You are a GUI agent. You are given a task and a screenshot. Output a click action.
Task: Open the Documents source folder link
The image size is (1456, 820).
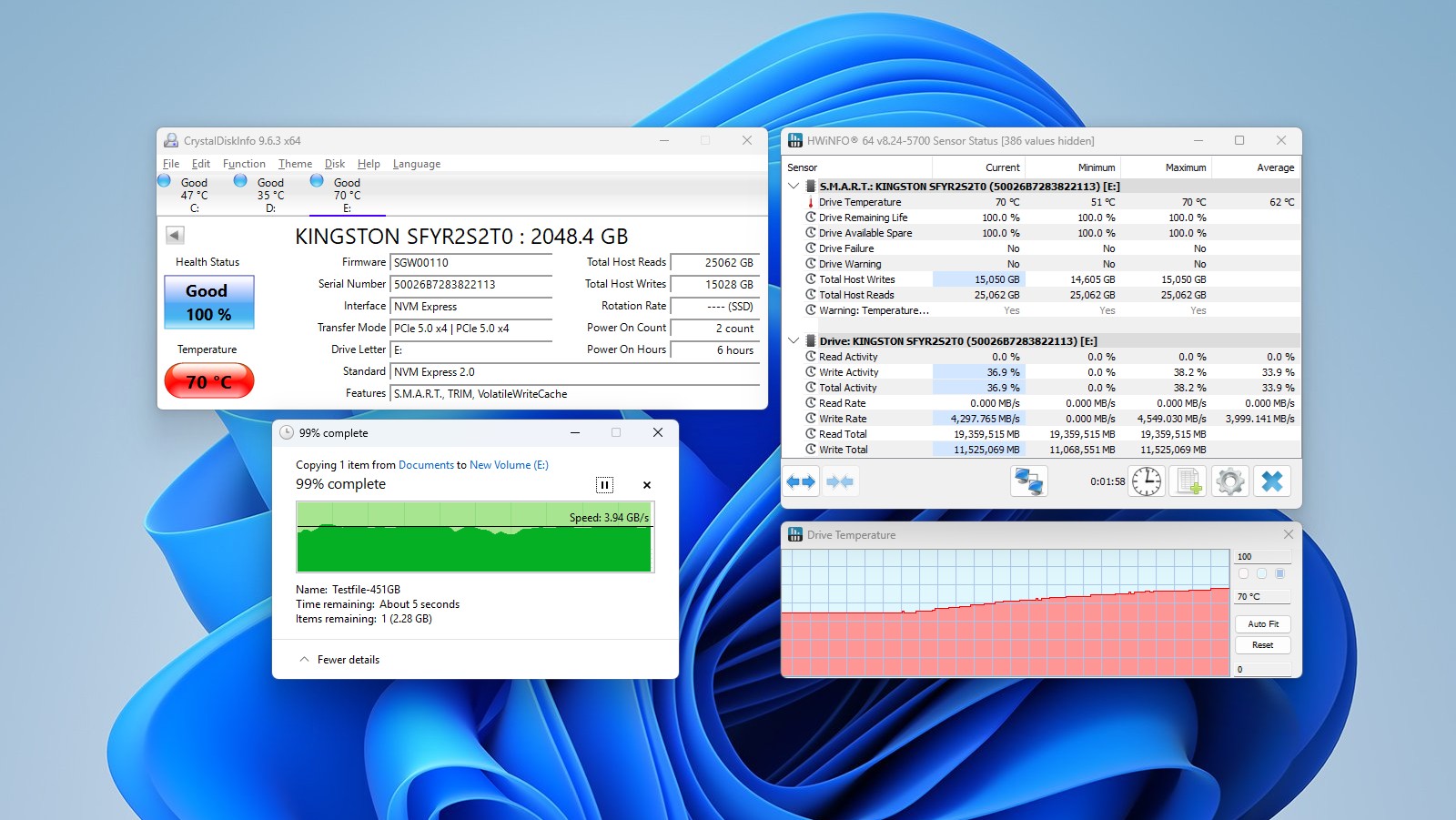[426, 465]
